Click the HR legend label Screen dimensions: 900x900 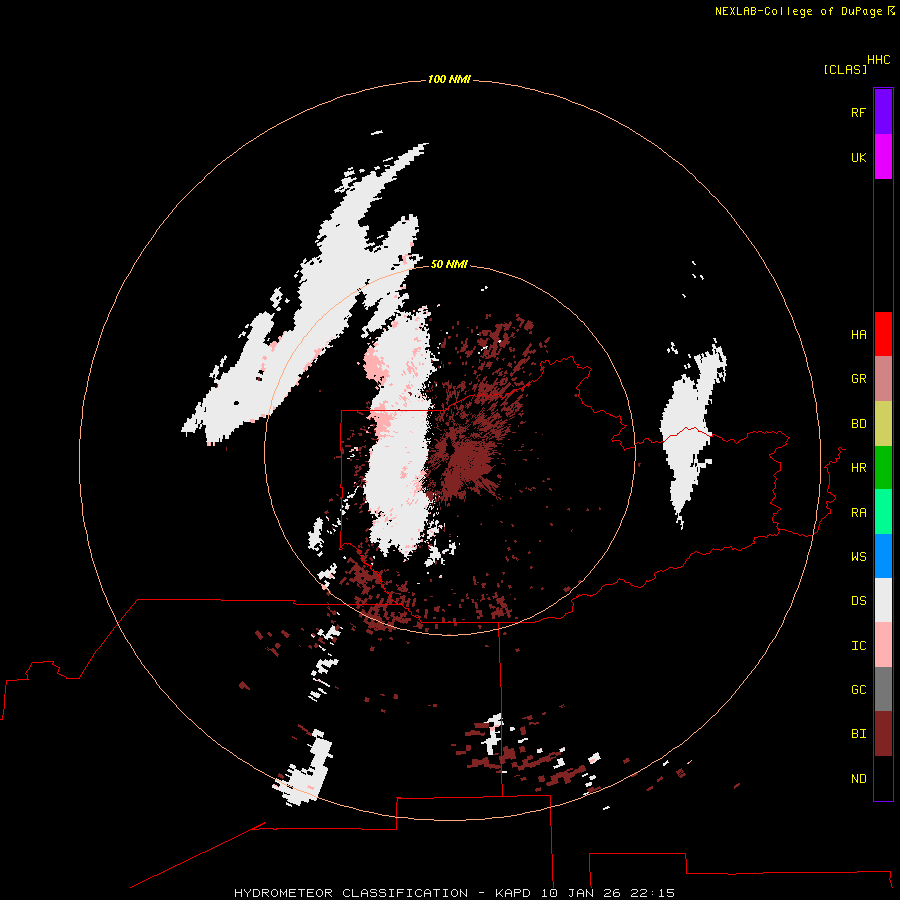(858, 468)
